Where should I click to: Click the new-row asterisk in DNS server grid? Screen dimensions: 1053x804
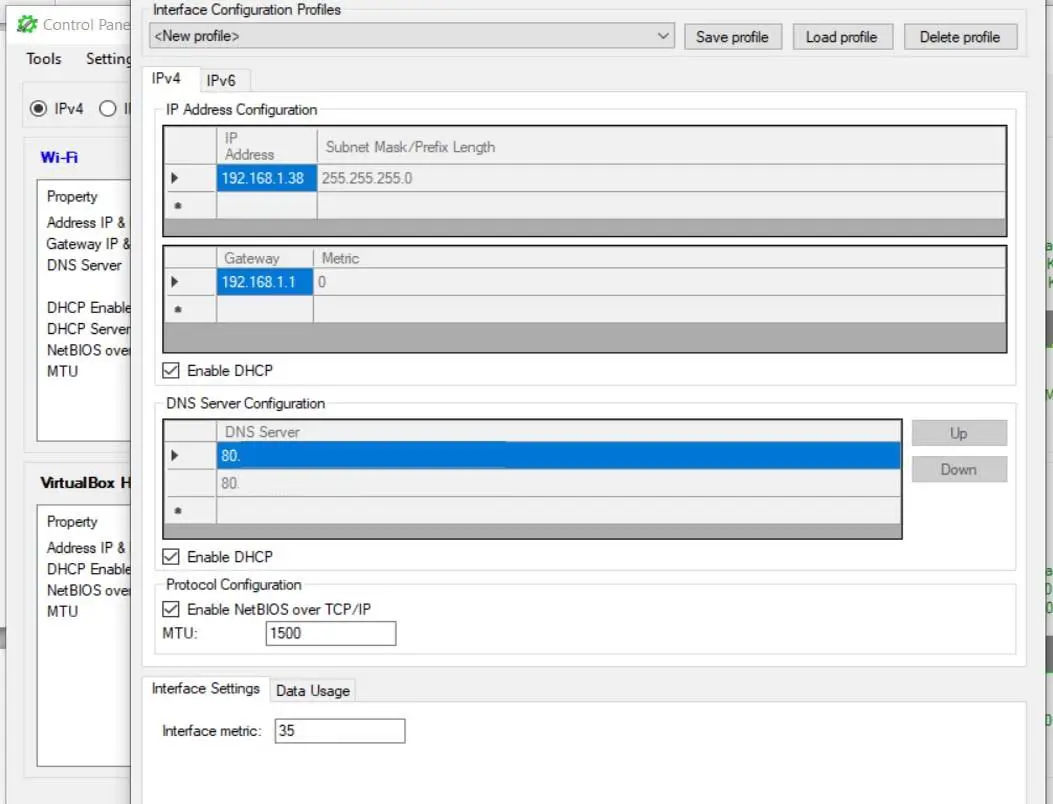pyautogui.click(x=177, y=510)
